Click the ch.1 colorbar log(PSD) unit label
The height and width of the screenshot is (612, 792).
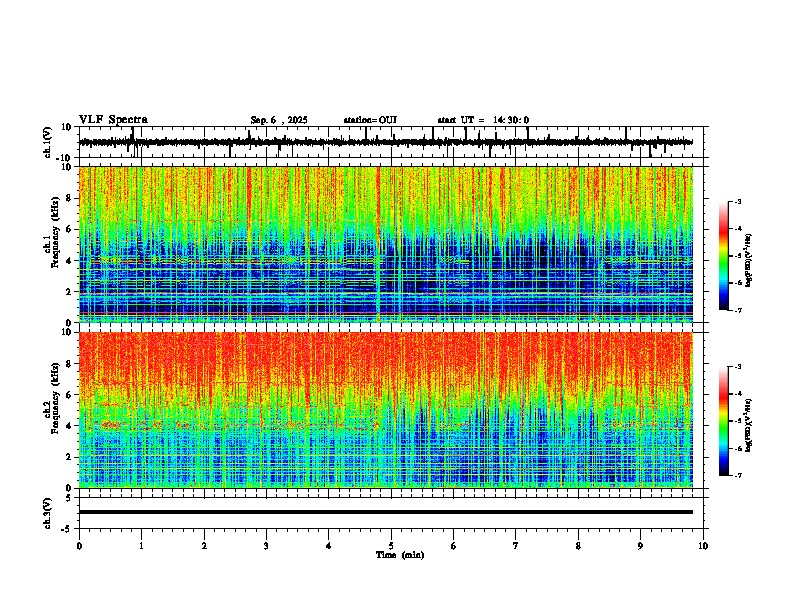tap(748, 261)
